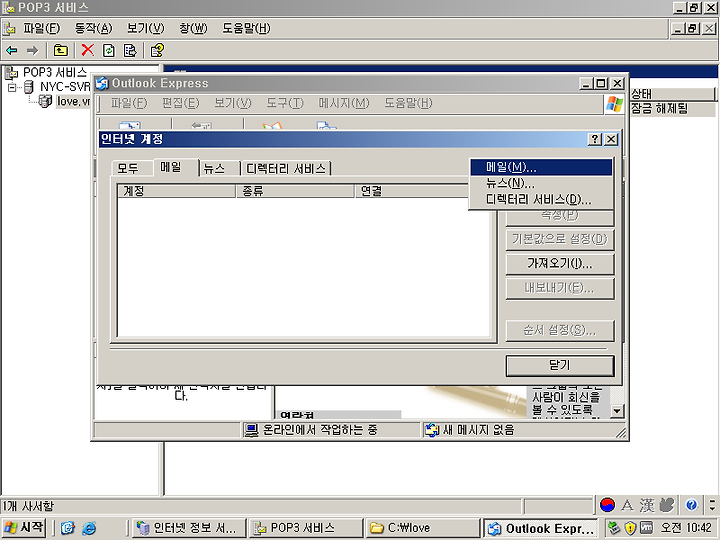
Task: Click the Internet Explorer quick launch icon
Action: (89, 528)
